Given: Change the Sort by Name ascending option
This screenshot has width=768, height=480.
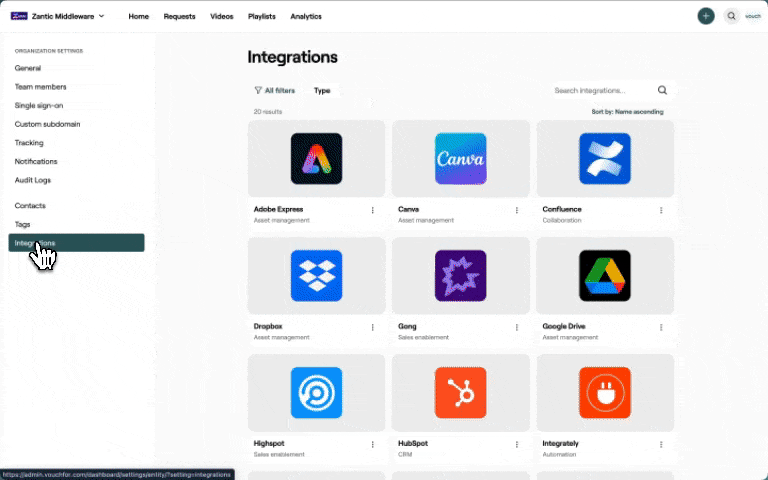Looking at the screenshot, I should click(627, 112).
